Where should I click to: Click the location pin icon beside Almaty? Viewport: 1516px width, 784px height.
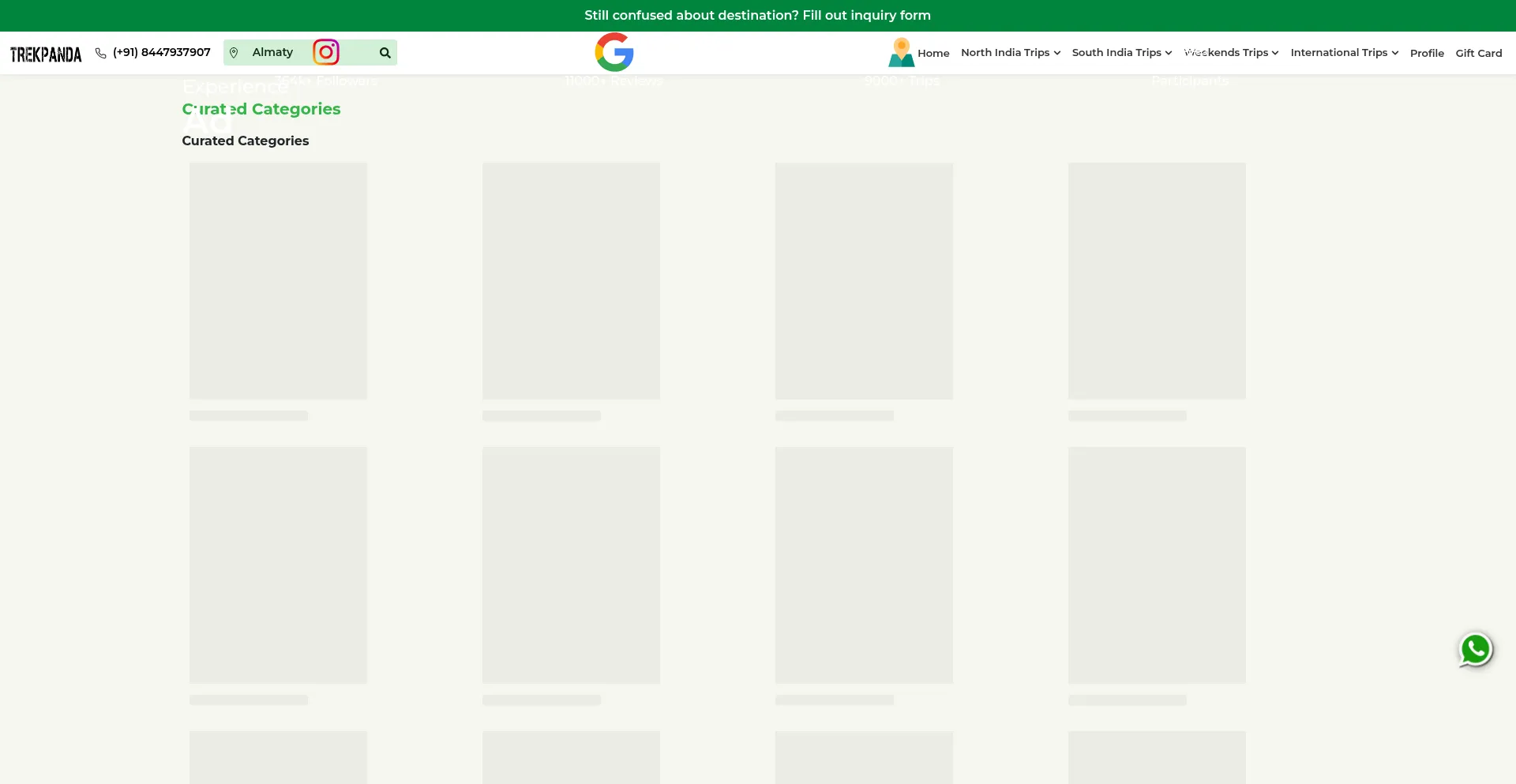tap(234, 53)
